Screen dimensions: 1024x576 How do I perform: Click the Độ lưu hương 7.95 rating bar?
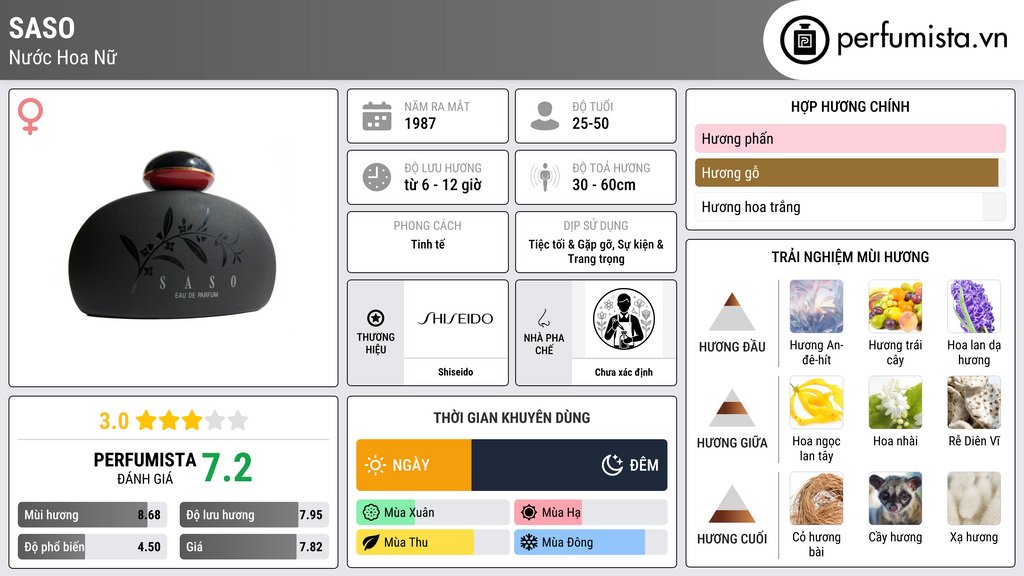pyautogui.click(x=255, y=515)
